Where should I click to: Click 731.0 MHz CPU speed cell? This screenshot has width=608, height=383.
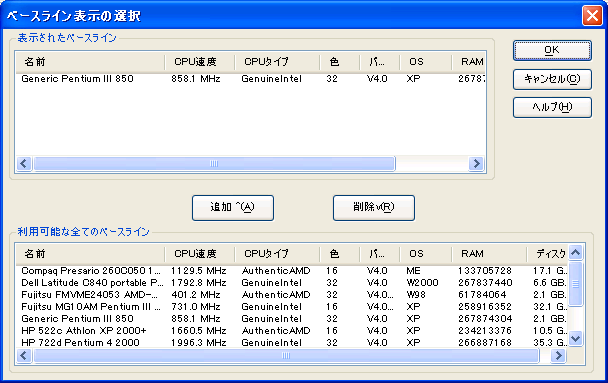tap(196, 307)
